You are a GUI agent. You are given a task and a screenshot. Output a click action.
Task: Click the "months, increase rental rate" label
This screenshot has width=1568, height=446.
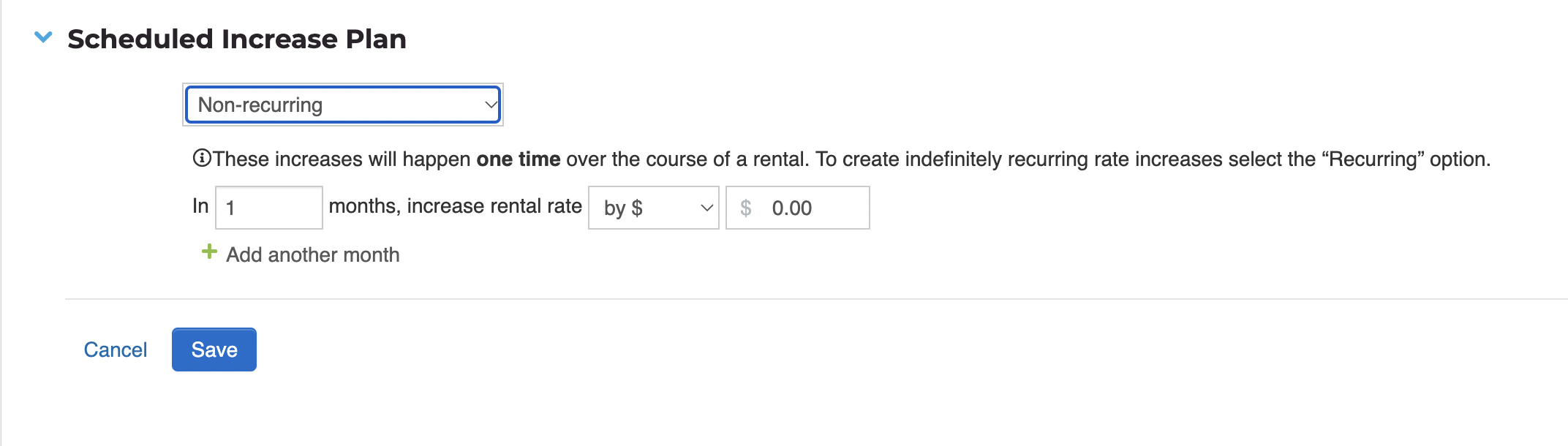tap(456, 206)
